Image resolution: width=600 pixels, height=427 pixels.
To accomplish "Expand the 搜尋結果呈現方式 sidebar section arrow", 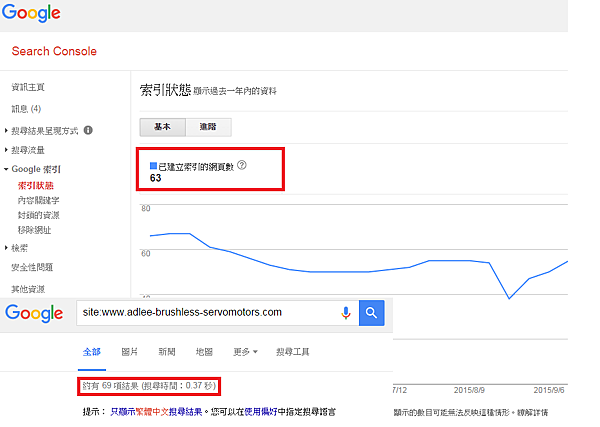I will [6, 131].
